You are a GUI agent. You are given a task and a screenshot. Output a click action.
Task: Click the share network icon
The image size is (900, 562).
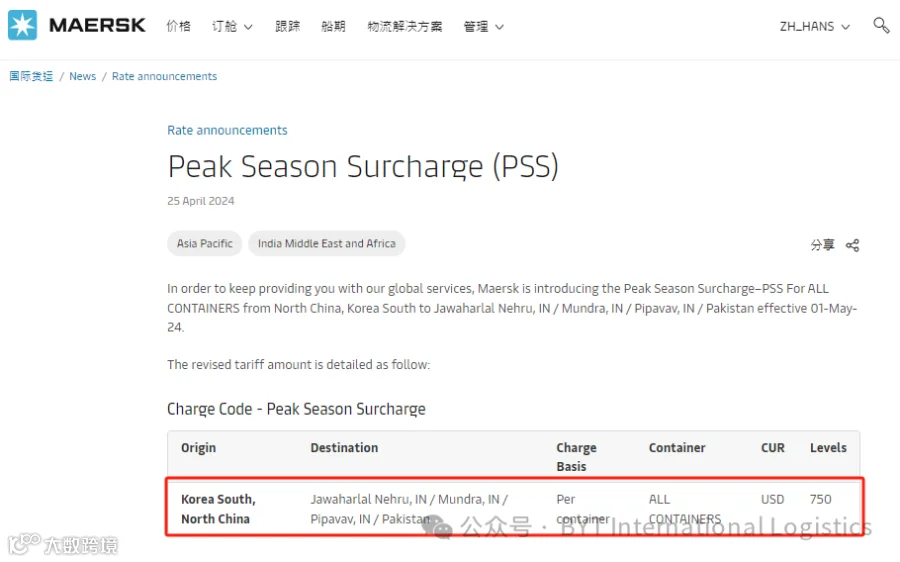pos(852,245)
